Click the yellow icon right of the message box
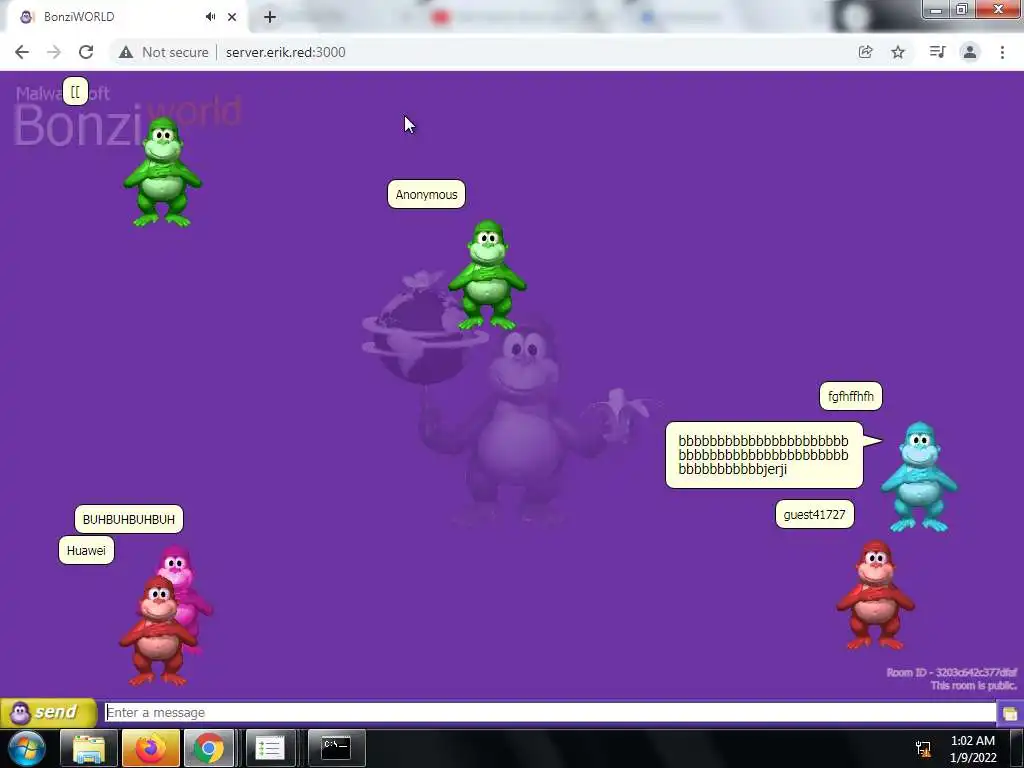The image size is (1024, 768). pyautogui.click(x=1010, y=713)
